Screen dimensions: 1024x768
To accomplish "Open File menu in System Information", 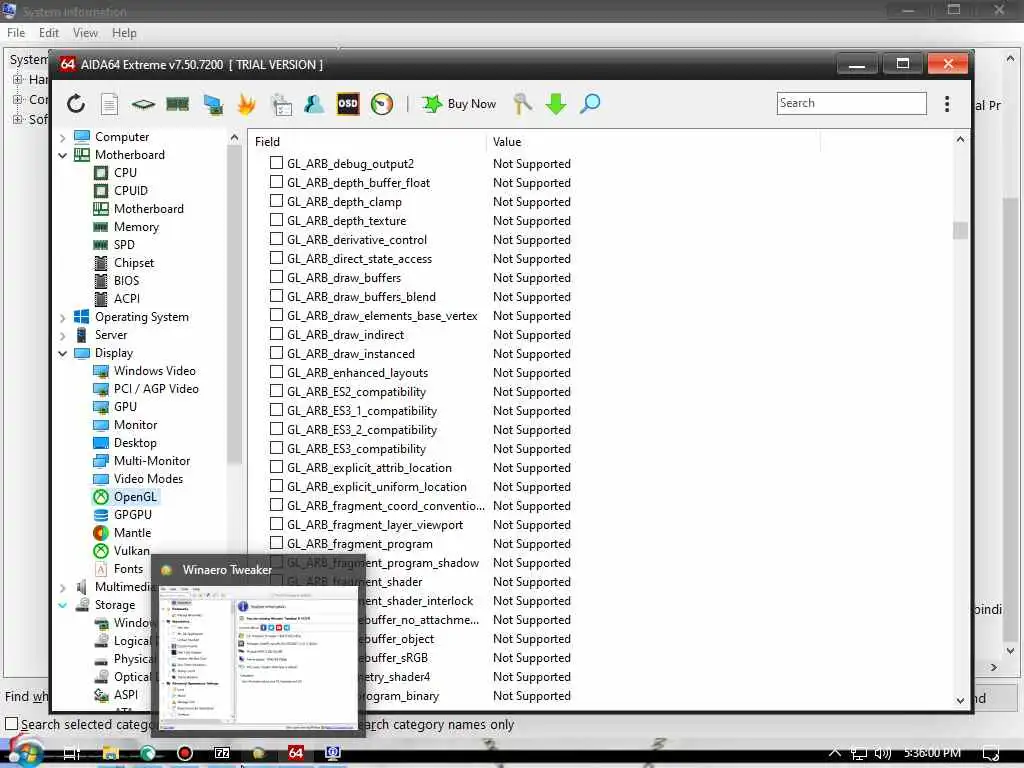I will pyautogui.click(x=16, y=33).
